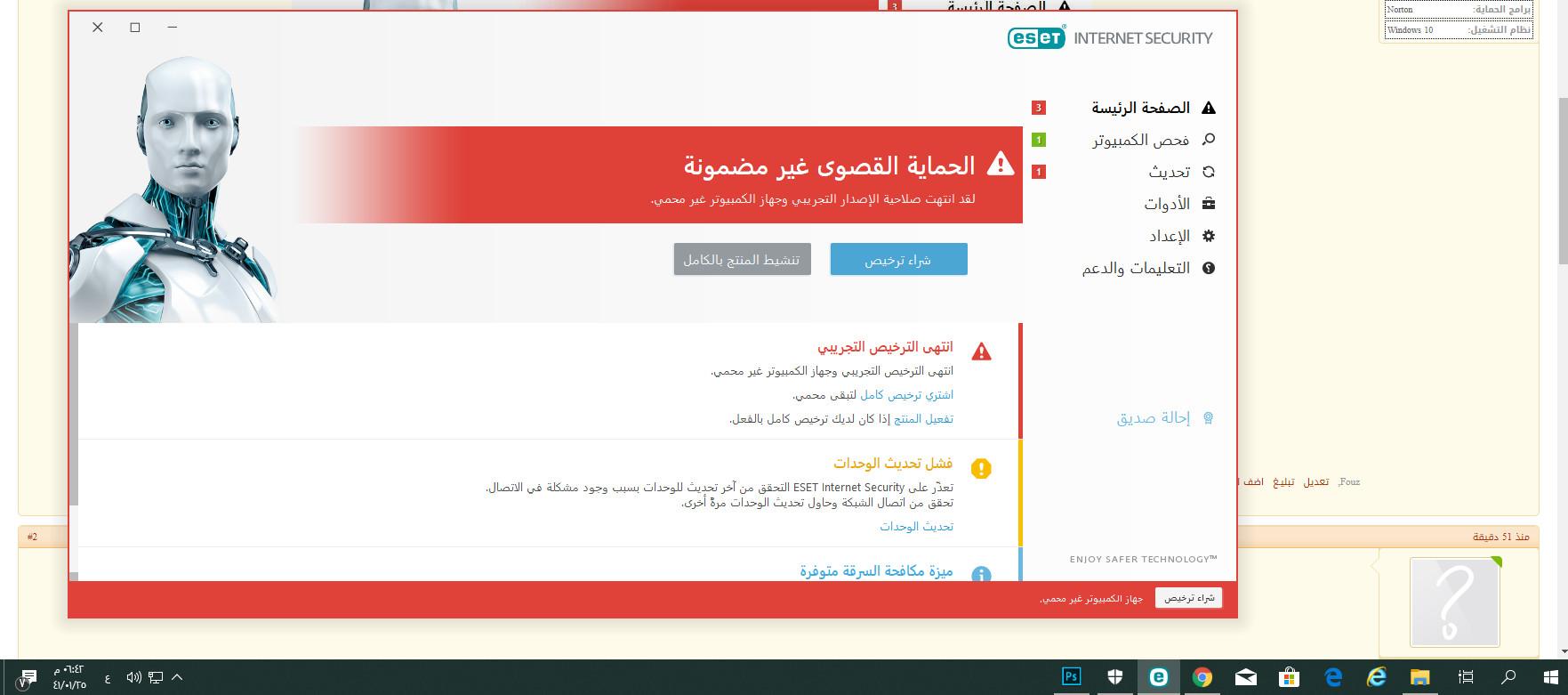Viewport: 1568px width, 695px height.
Task: Open the Mail app from taskbar
Action: (1246, 677)
